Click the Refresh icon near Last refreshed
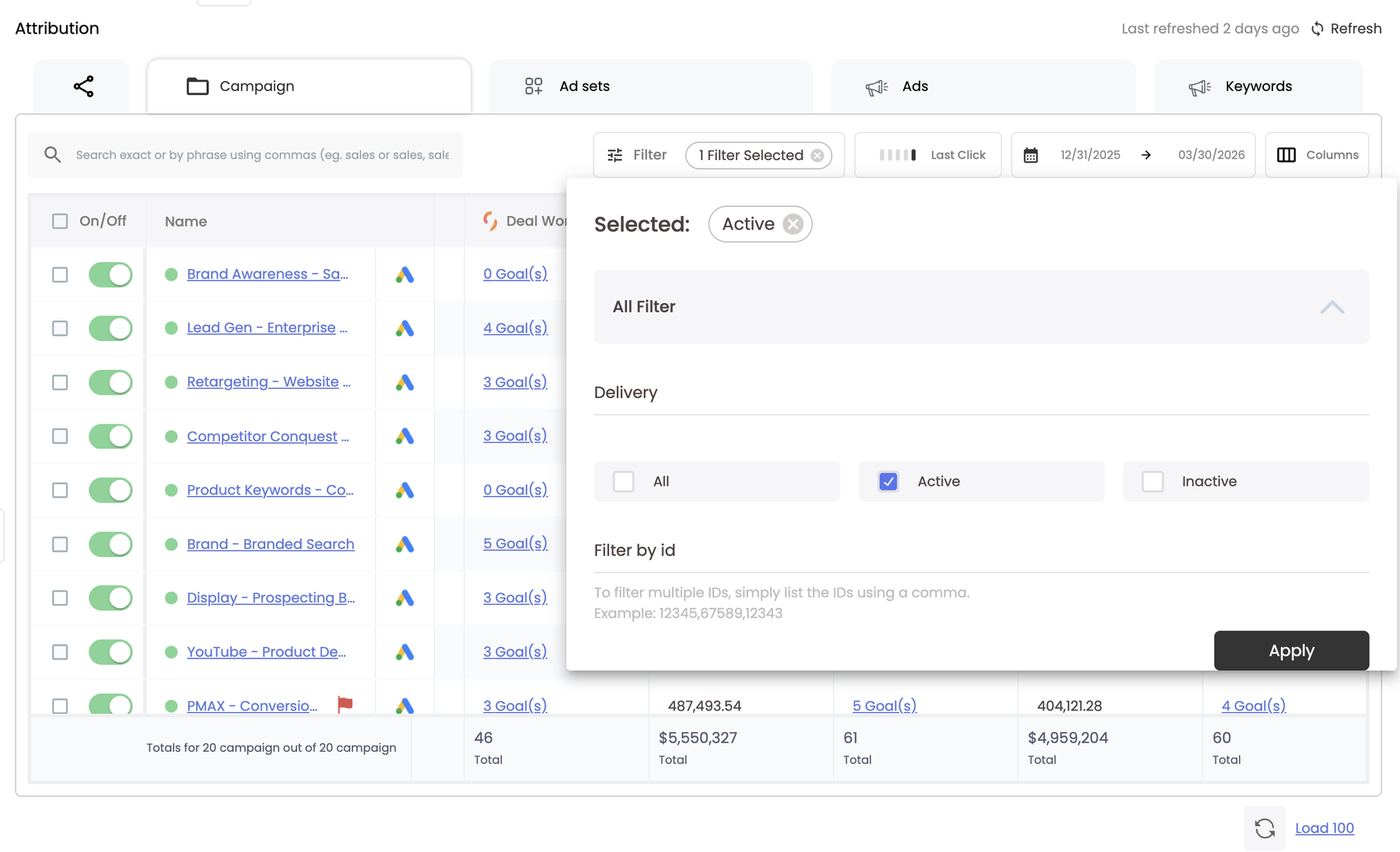 click(1318, 29)
